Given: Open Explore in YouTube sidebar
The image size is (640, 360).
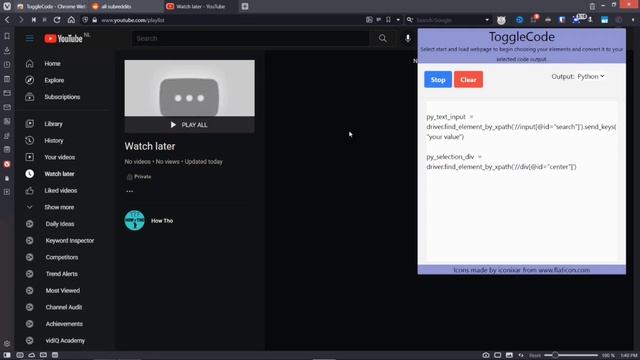Looking at the screenshot, I should click(x=54, y=80).
